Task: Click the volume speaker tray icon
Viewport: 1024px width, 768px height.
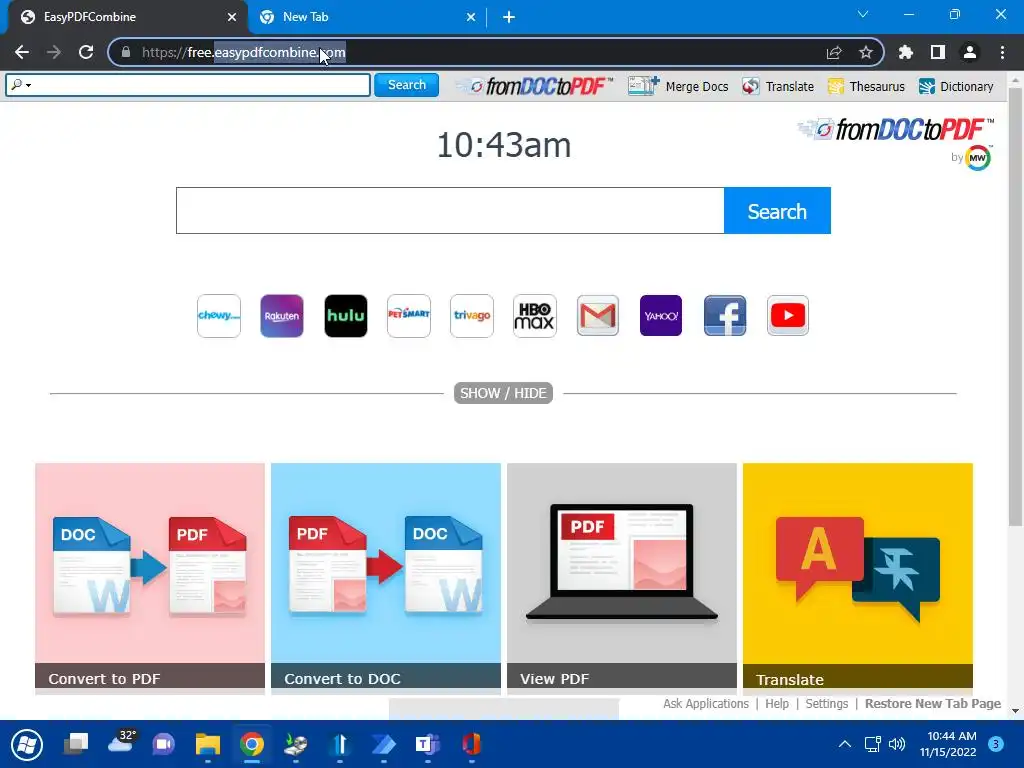Action: point(897,744)
